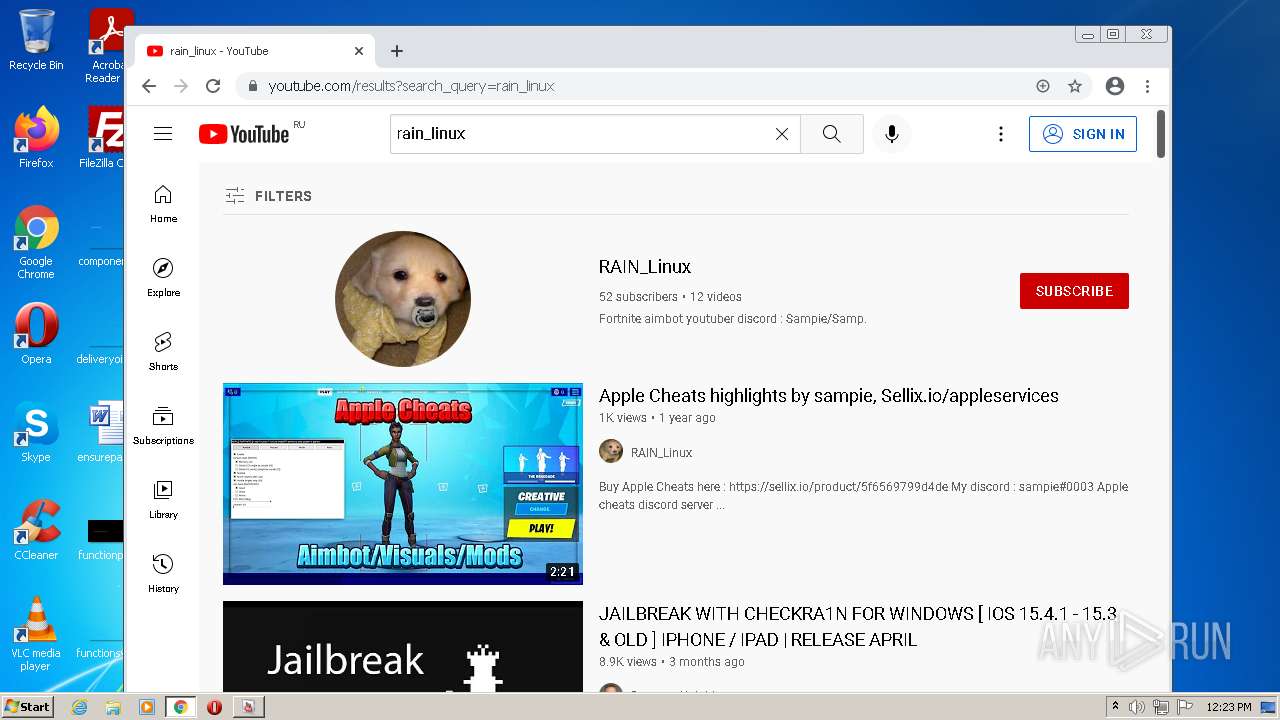Run search with the magnifier button
Screen dimensions: 1280x720
click(832, 134)
